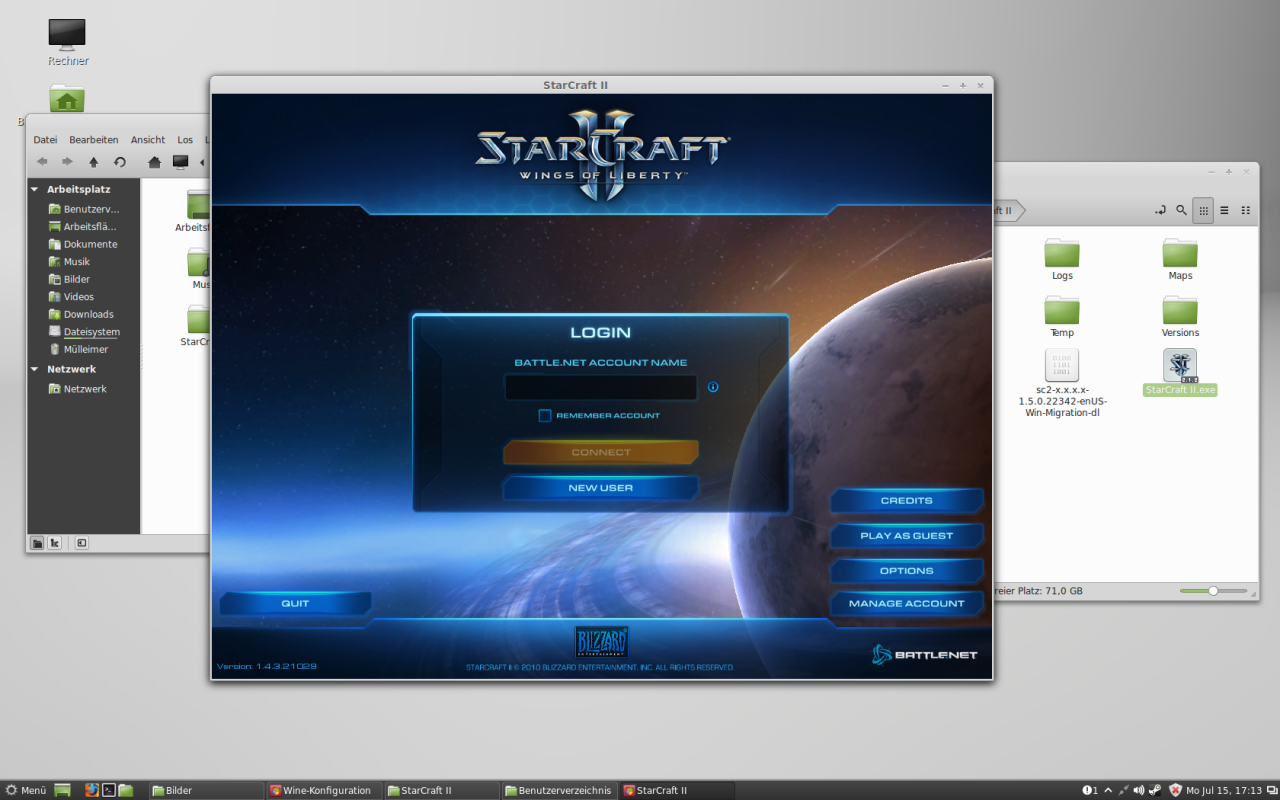This screenshot has width=1280, height=800.
Task: Select StarCraft II.exe in the file manager
Action: (1180, 372)
